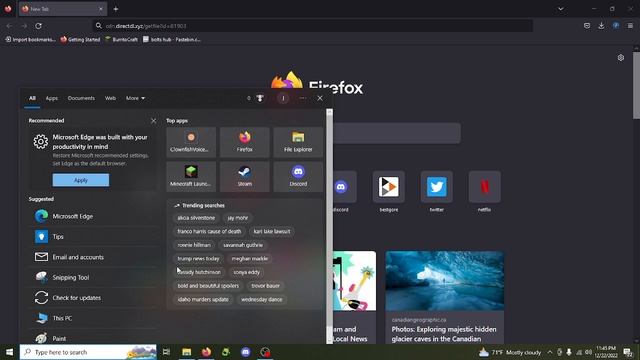Launch Snipping Tool from Suggested list

pyautogui.click(x=93, y=278)
